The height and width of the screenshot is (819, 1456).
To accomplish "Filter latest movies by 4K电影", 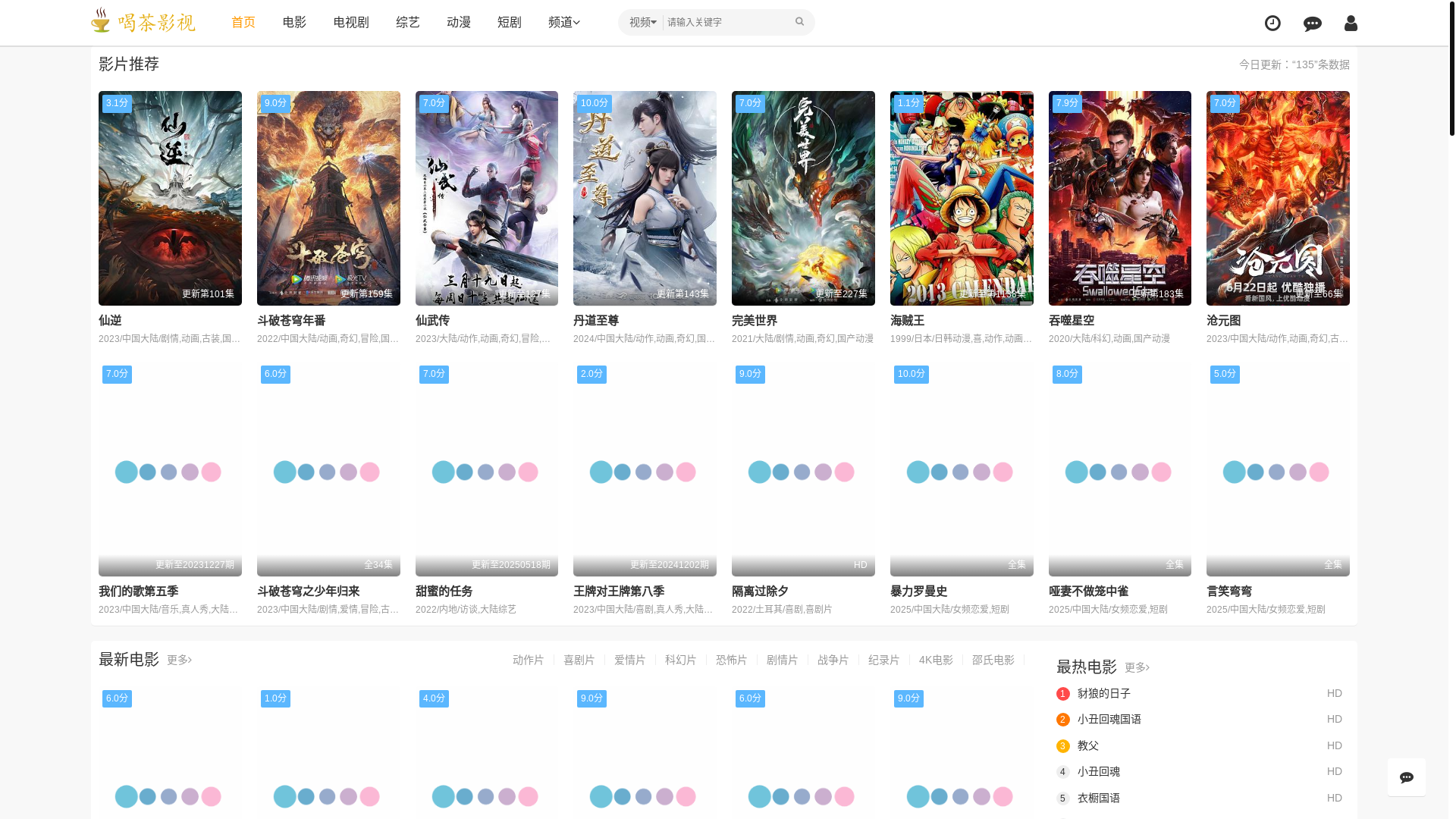I will pos(936,661).
